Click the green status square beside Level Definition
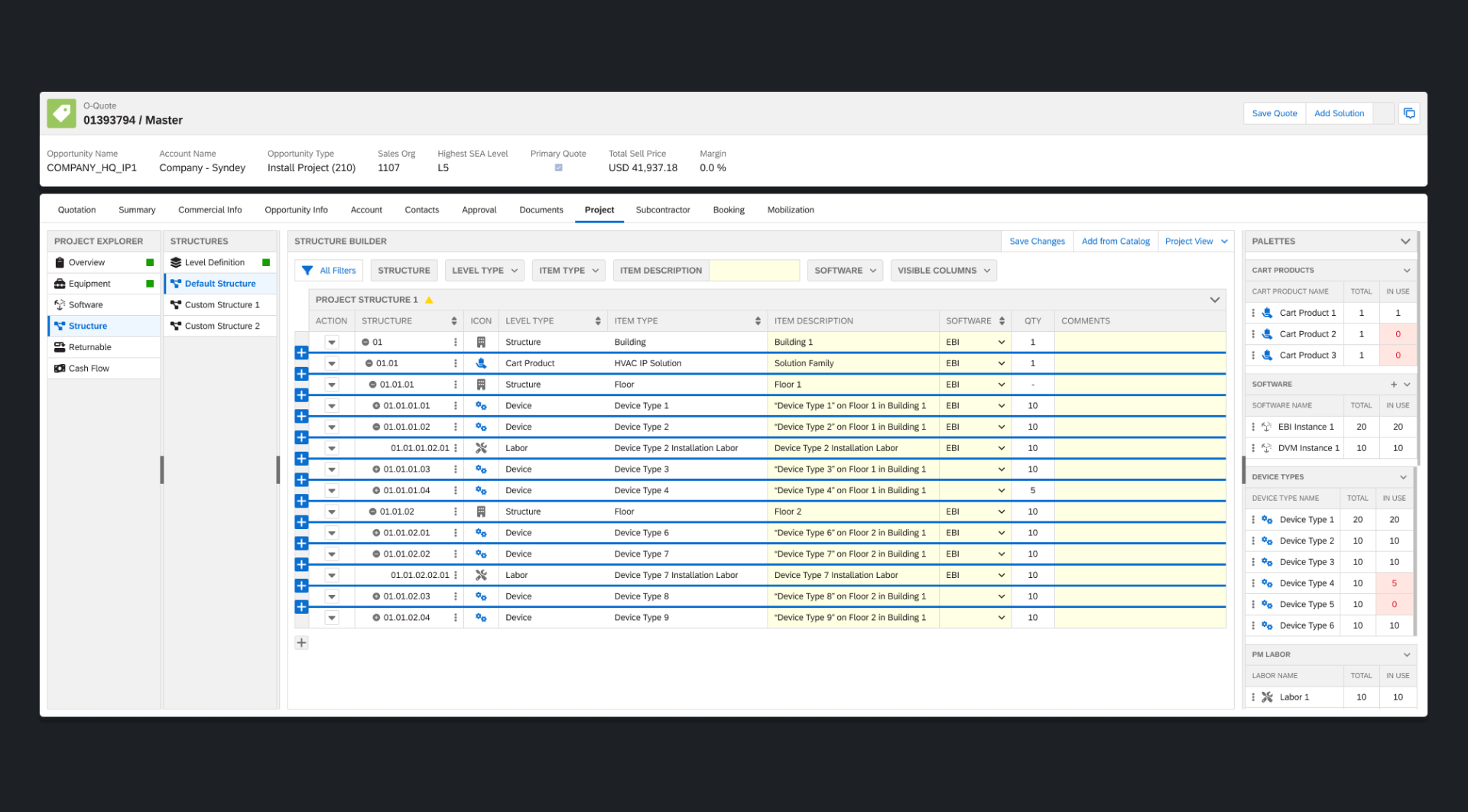The width and height of the screenshot is (1468, 812). [x=266, y=262]
